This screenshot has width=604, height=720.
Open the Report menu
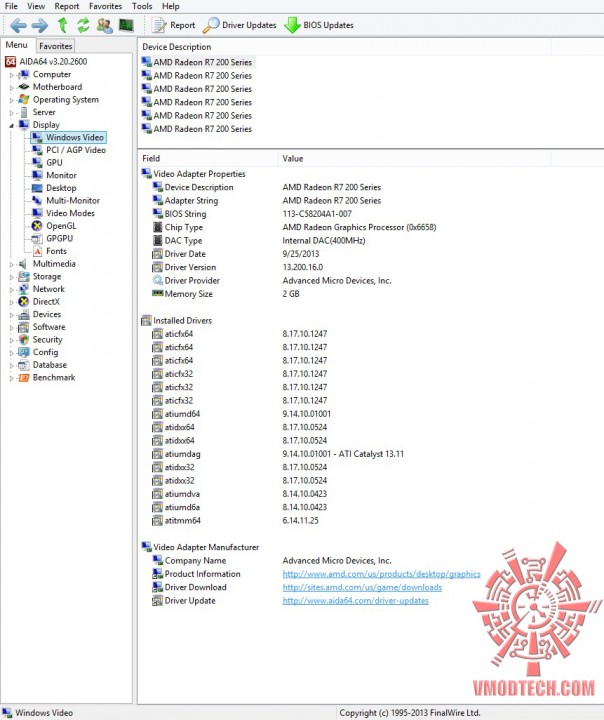(x=67, y=6)
